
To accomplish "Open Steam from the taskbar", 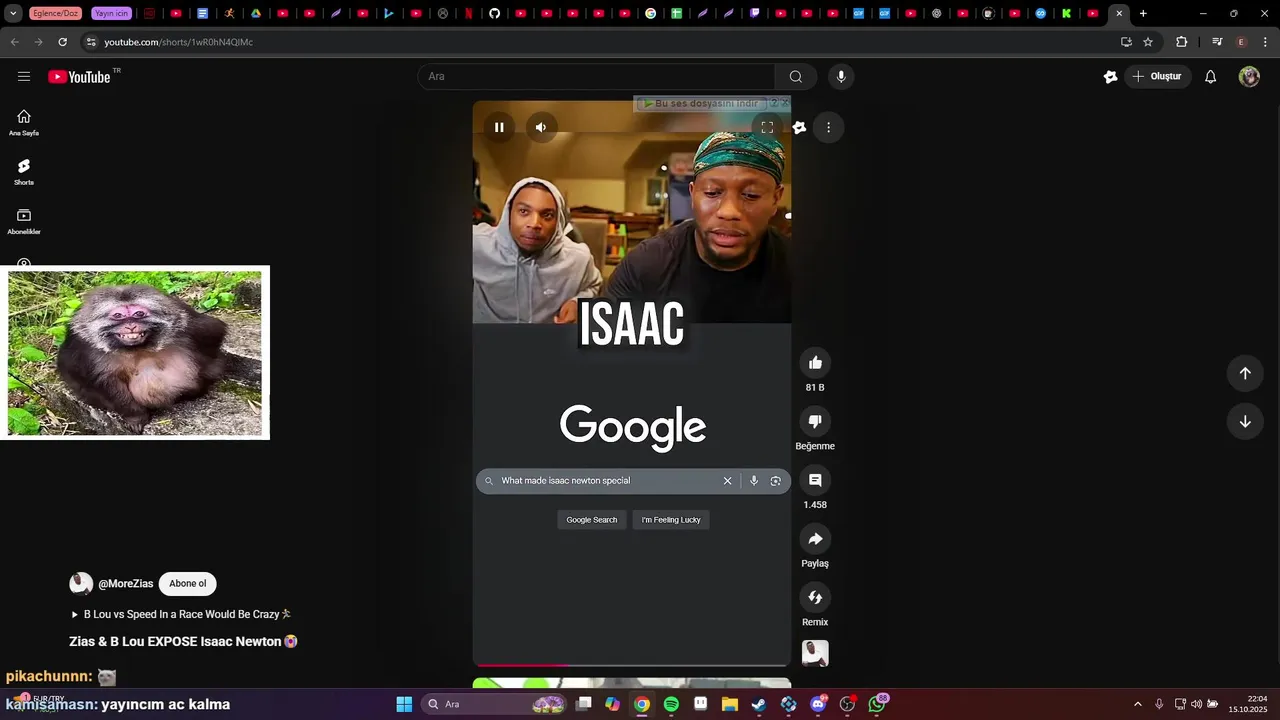I will pos(759,704).
